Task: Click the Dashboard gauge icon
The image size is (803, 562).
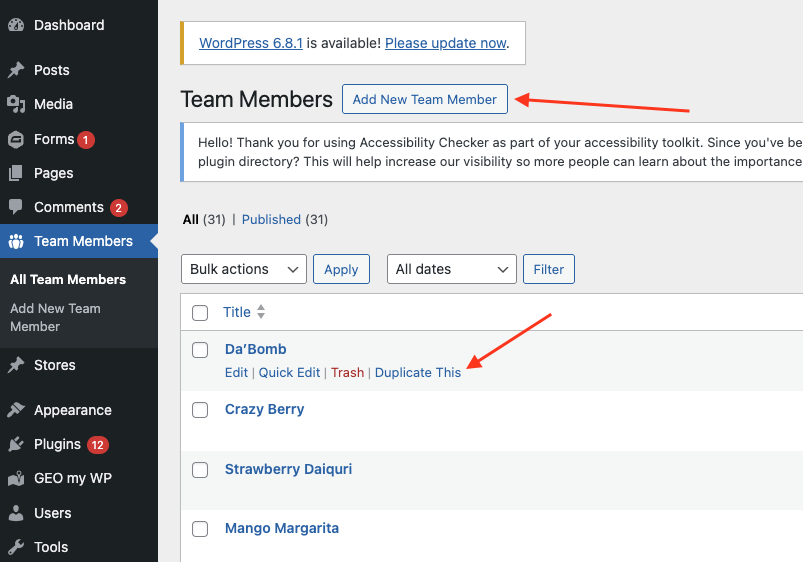Action: tap(16, 25)
